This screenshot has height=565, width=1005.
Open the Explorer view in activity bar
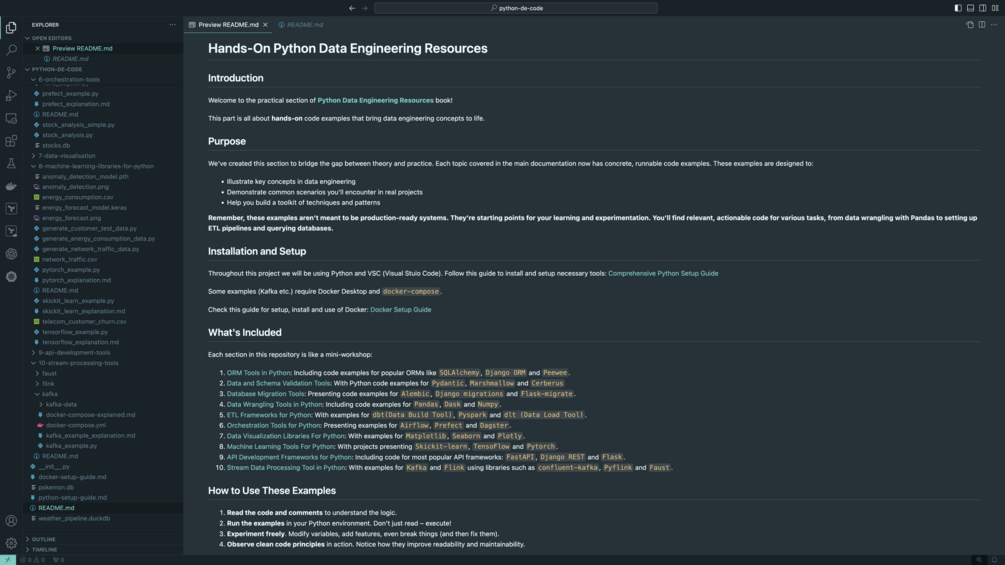point(11,28)
